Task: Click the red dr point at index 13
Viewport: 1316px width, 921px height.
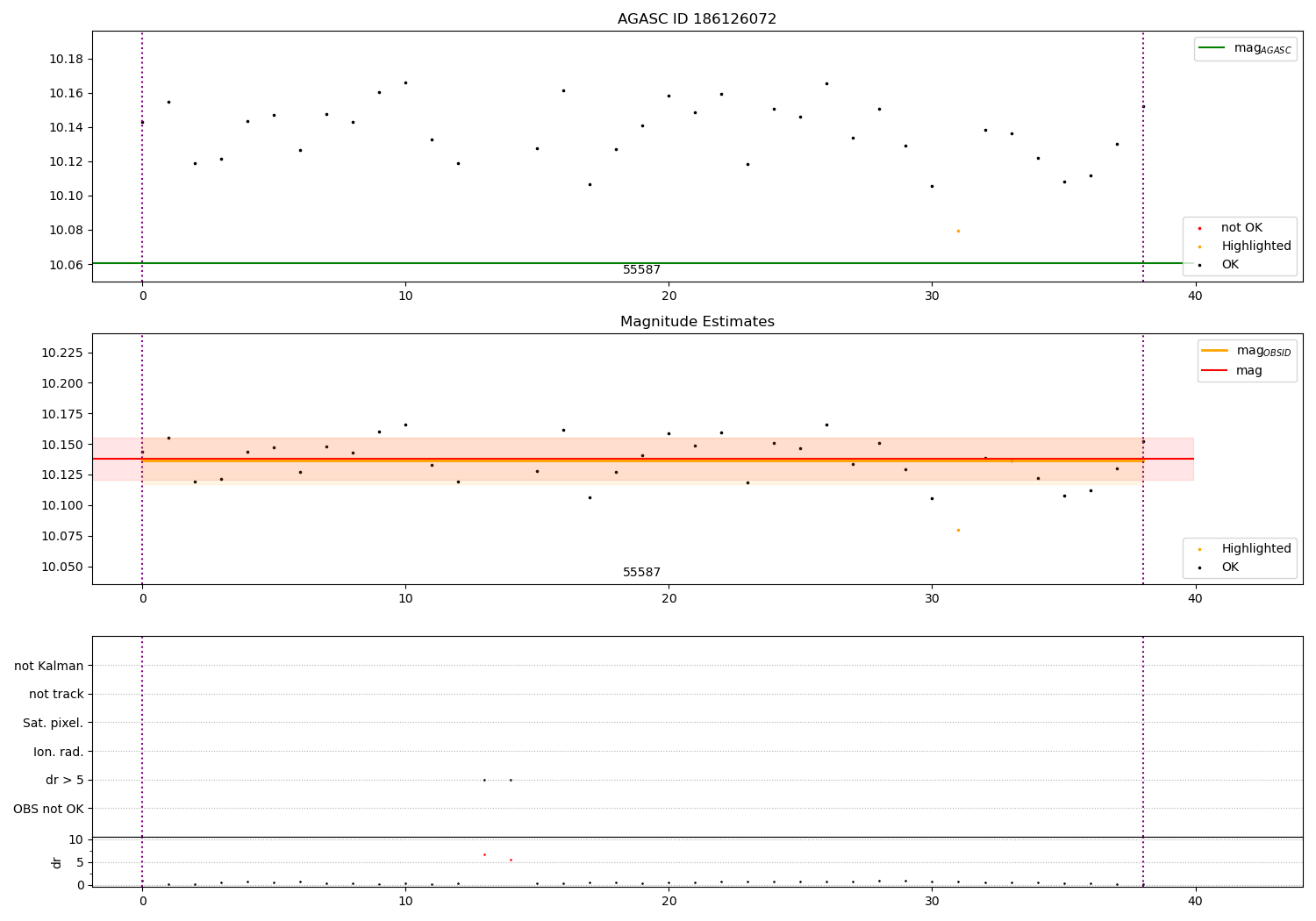Action: (x=484, y=854)
